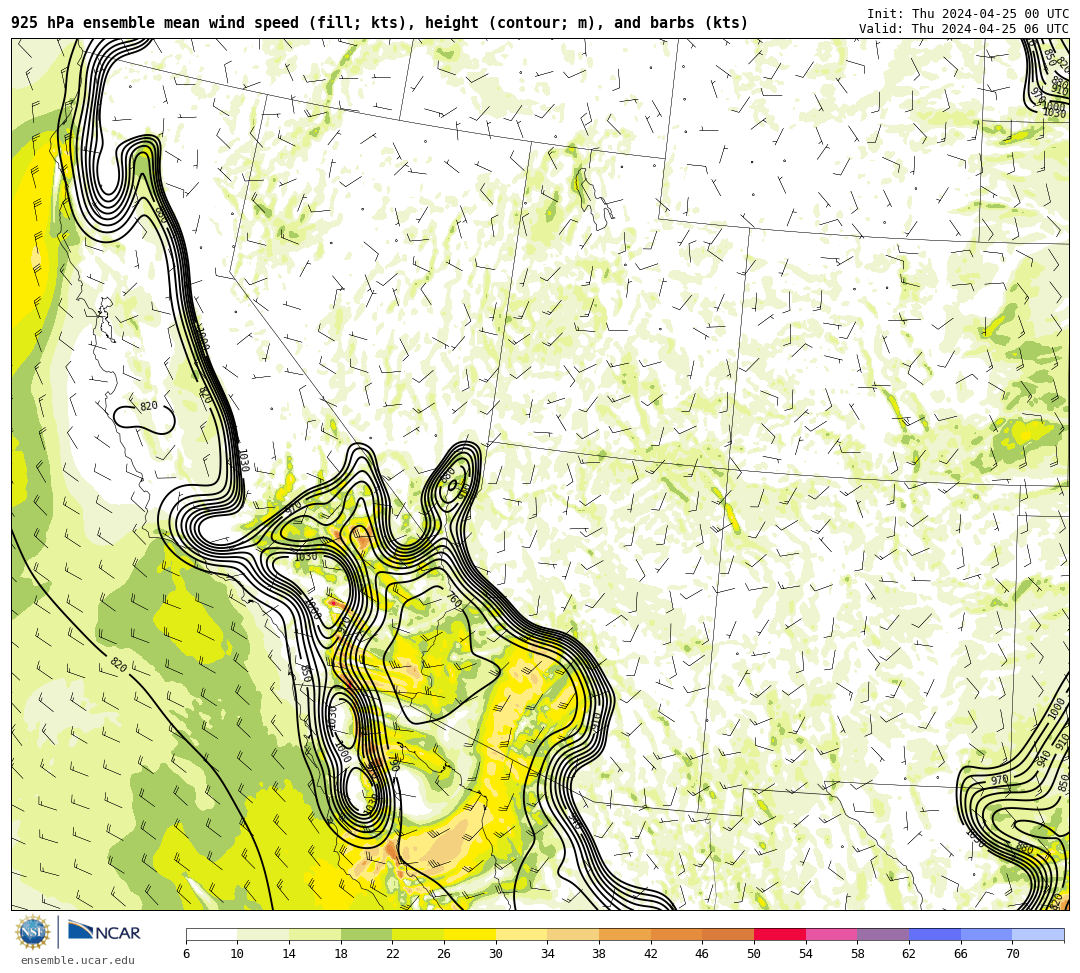Pick the dark orange 46–50 kts colorbar segment

coord(728,934)
